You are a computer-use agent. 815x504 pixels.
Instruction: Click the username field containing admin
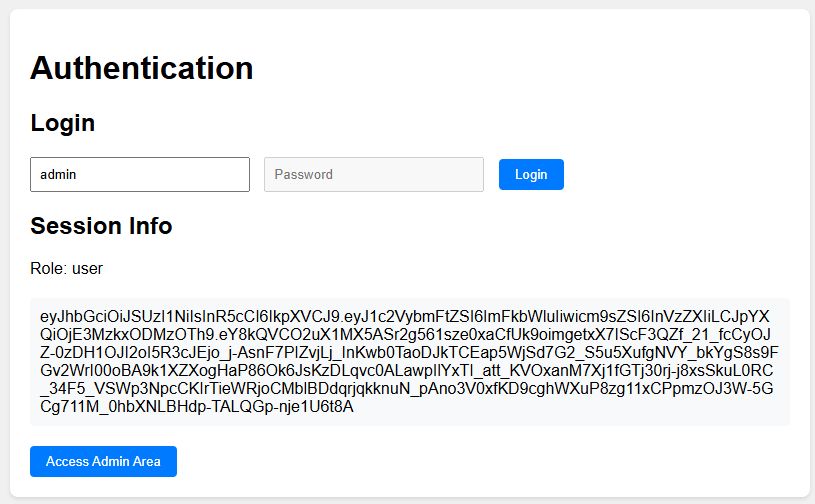tap(139, 174)
